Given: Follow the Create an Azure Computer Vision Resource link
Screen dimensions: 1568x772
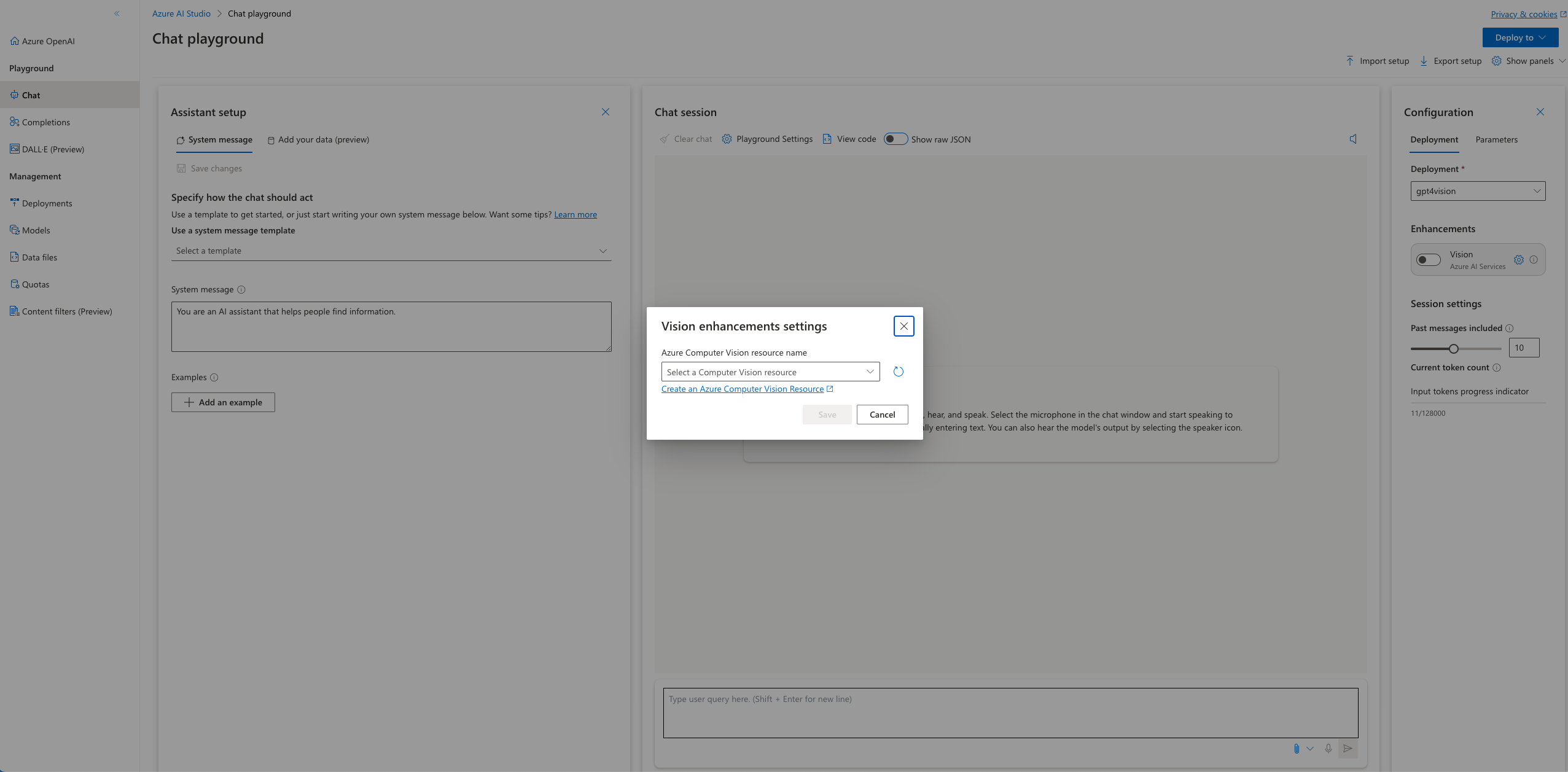Looking at the screenshot, I should coord(743,388).
